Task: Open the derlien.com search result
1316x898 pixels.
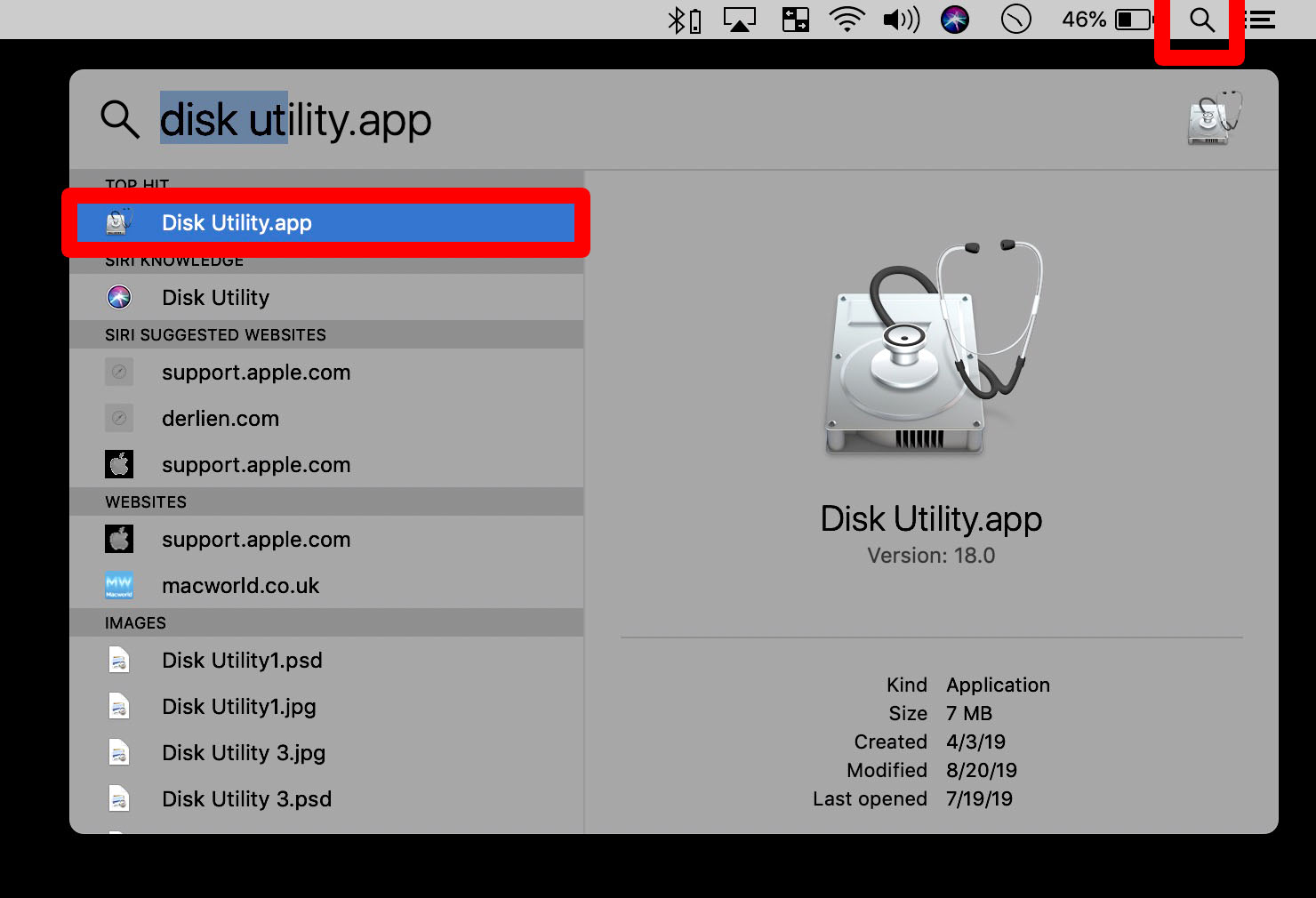Action: click(x=220, y=418)
